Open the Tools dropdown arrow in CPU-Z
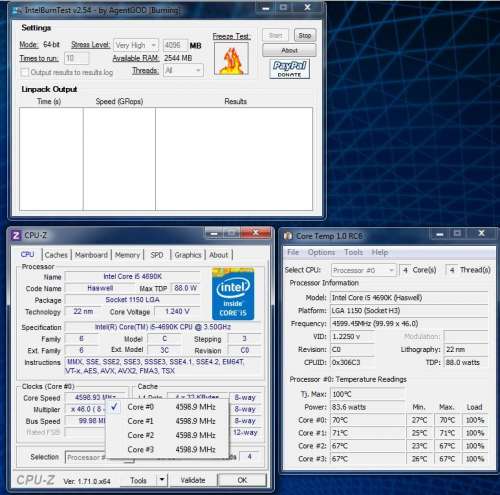This screenshot has width=500, height=495. coord(162,480)
